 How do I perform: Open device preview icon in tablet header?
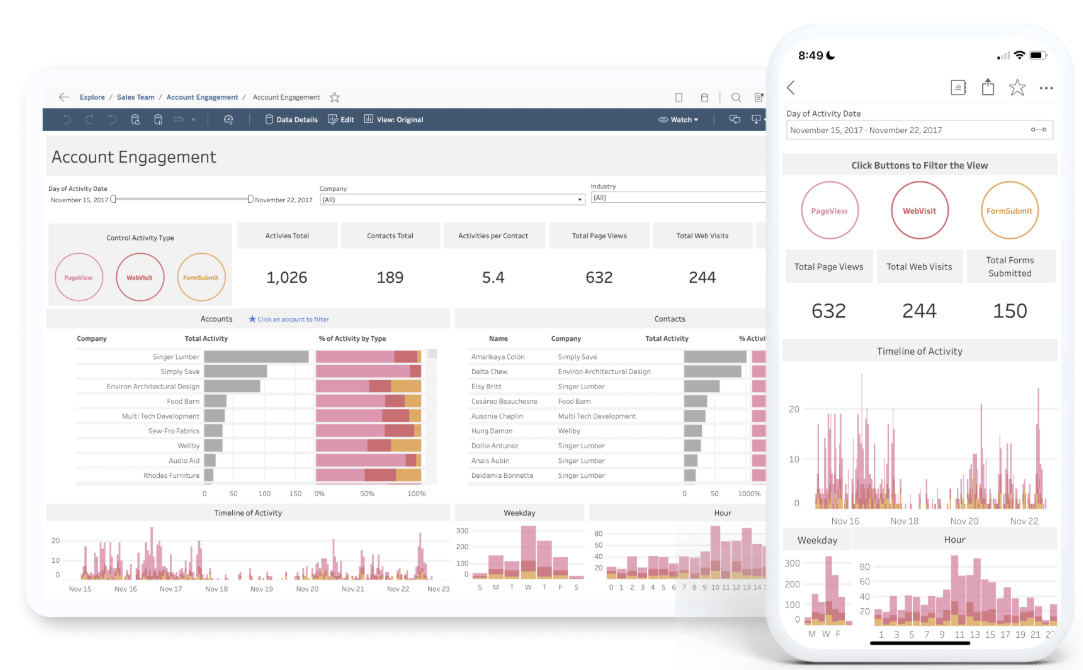pyautogui.click(x=679, y=97)
